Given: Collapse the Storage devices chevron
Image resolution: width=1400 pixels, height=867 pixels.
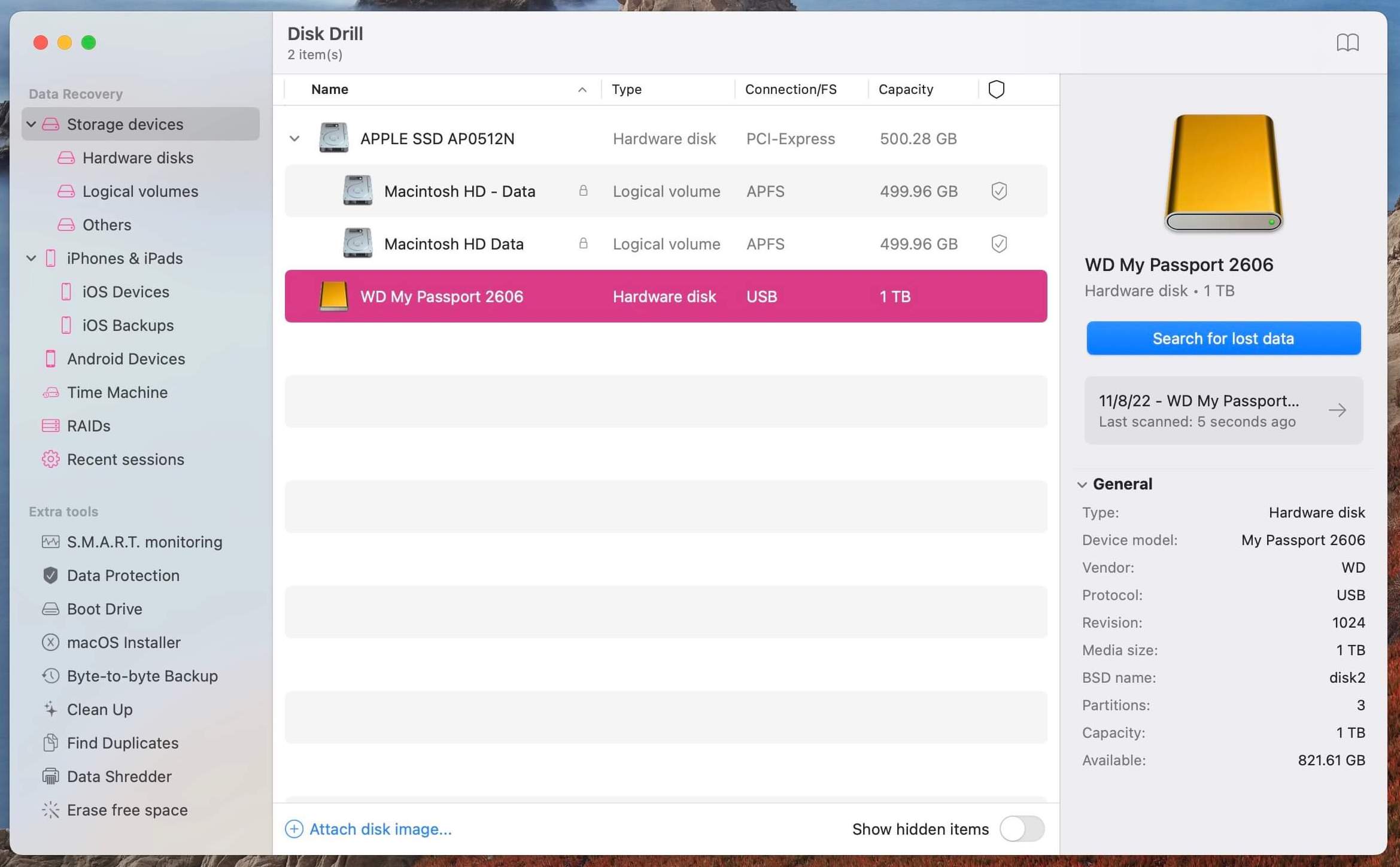Looking at the screenshot, I should click(31, 124).
